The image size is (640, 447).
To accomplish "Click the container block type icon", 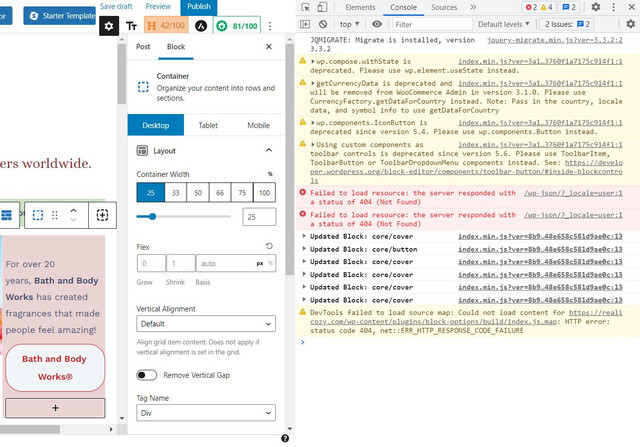I will pos(38,215).
